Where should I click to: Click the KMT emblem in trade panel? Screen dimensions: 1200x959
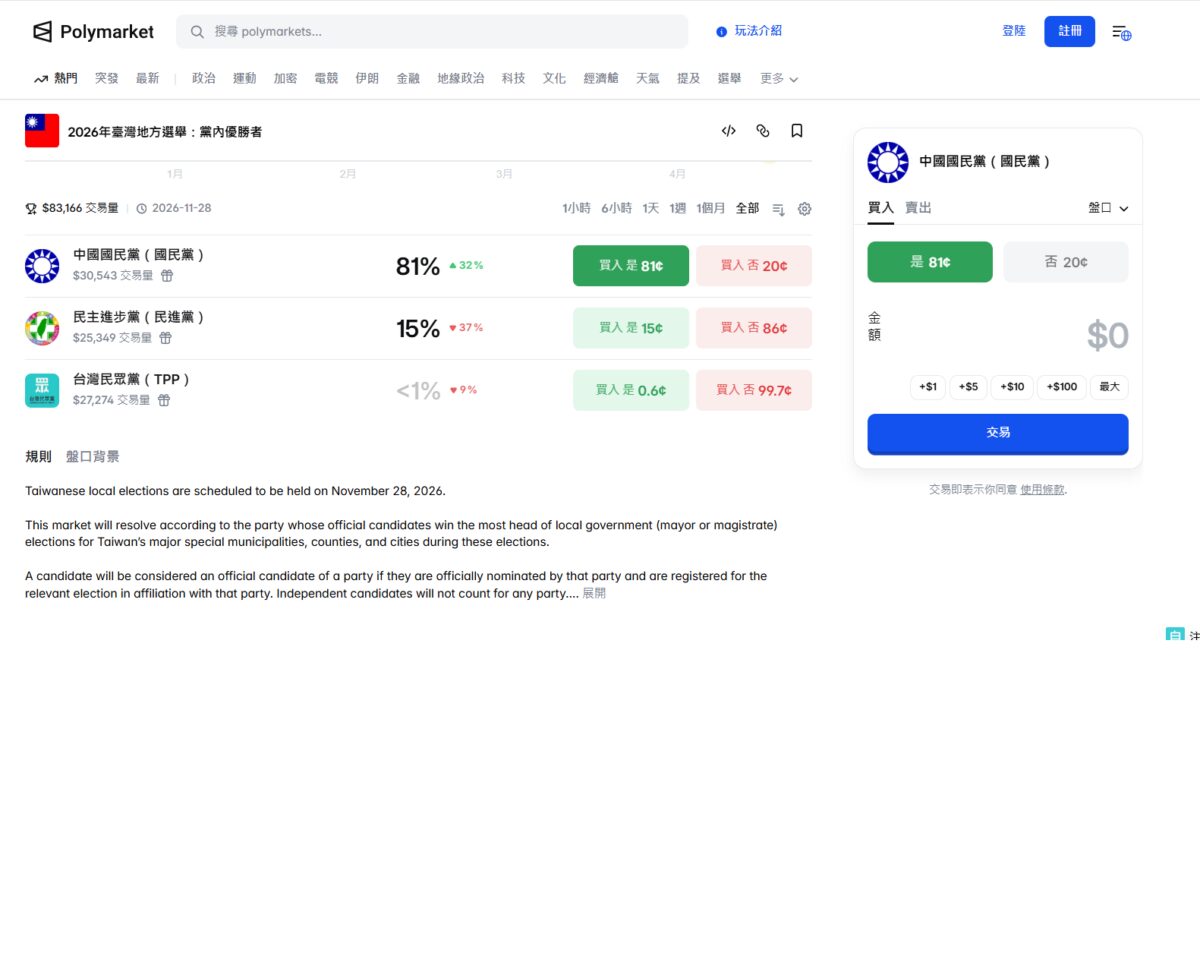(x=888, y=162)
